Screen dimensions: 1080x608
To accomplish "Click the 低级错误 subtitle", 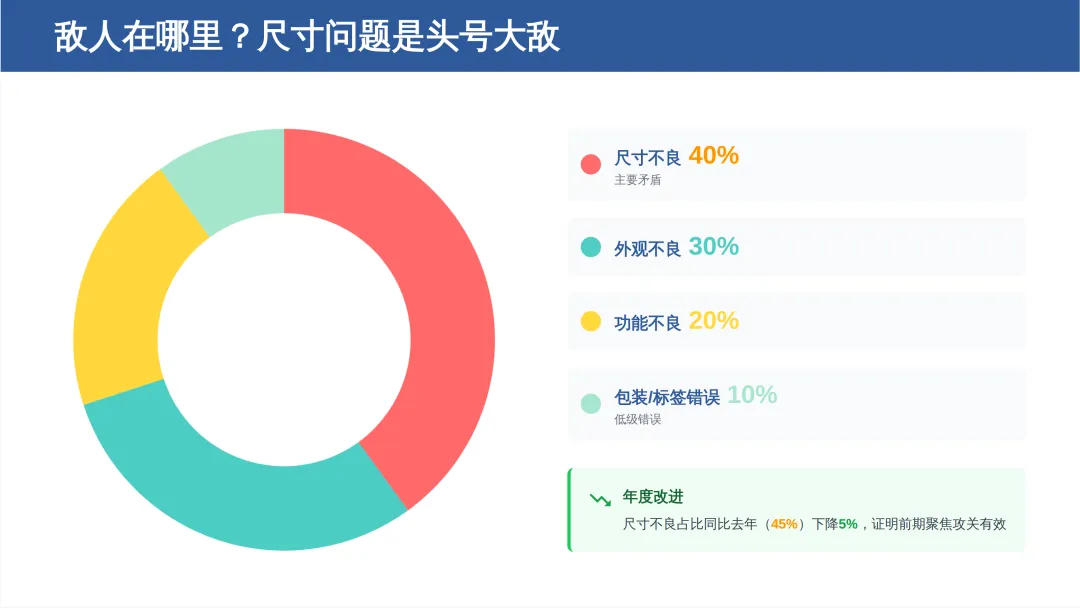I will pos(637,419).
